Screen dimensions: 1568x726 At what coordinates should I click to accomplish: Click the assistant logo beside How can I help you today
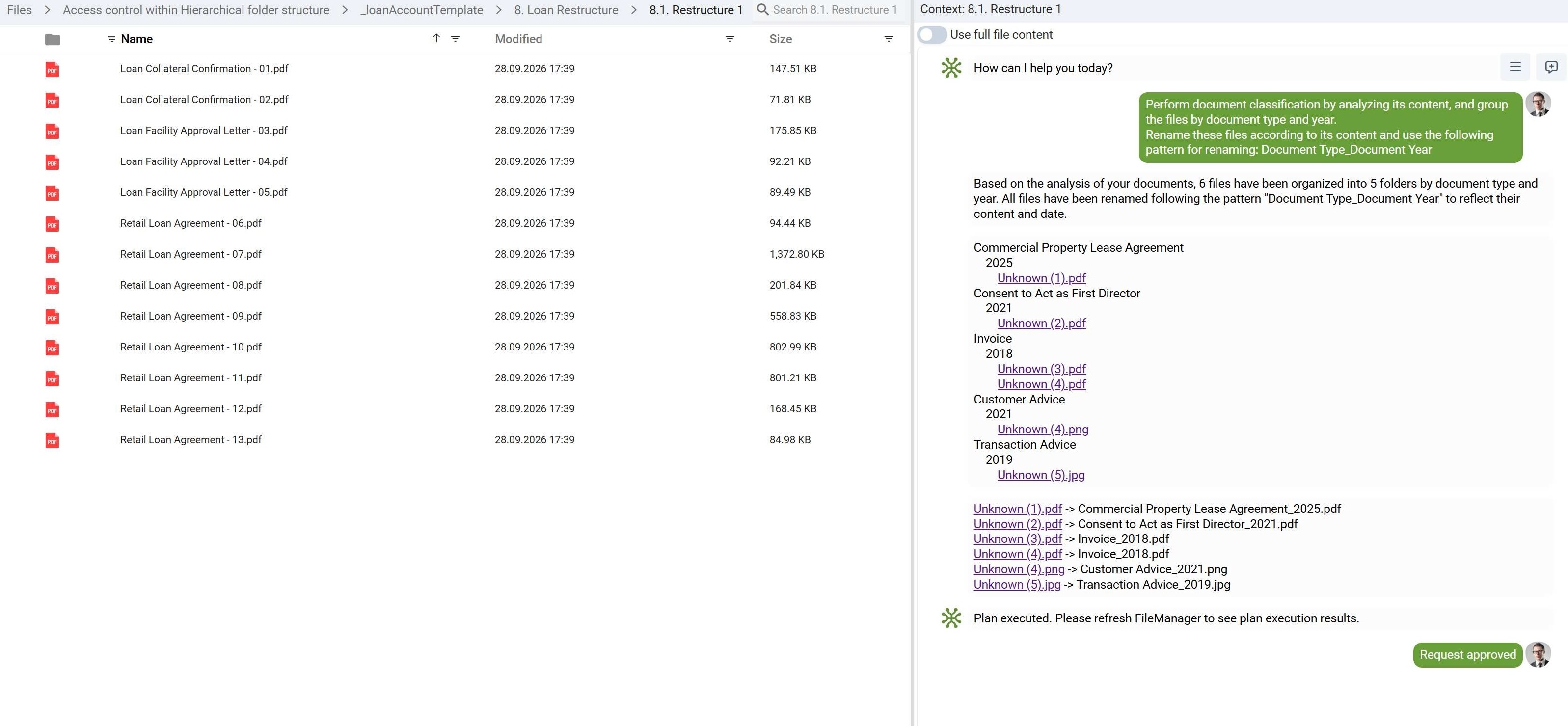(951, 68)
